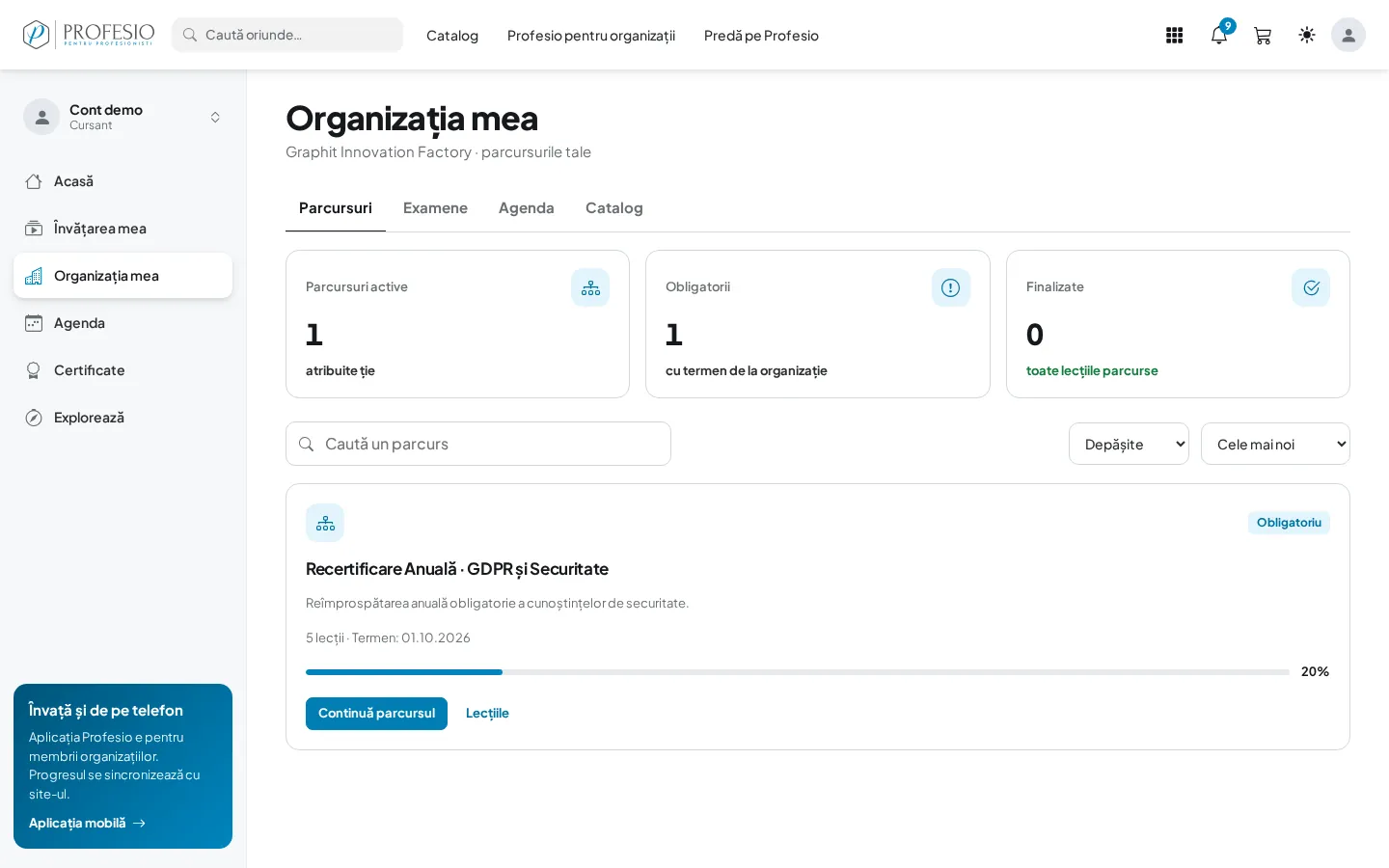Click the Finalizate checkmark icon

[1311, 287]
